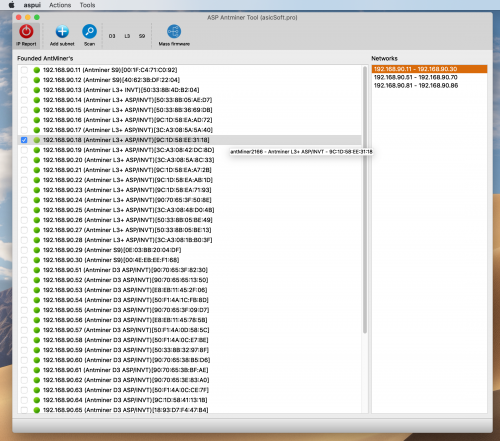Click green status dot for 192.168.90.56

(37, 320)
